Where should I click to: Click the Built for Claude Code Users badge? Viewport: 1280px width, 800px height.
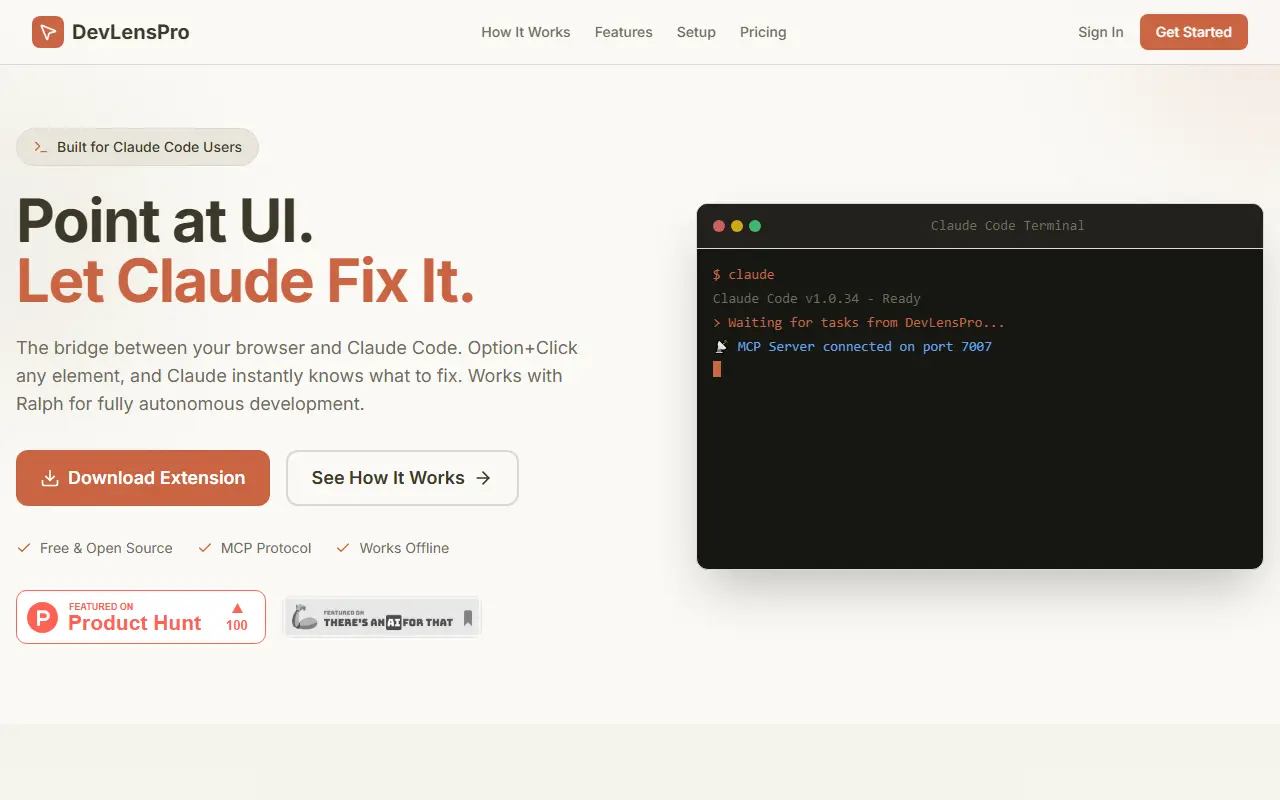(x=137, y=147)
